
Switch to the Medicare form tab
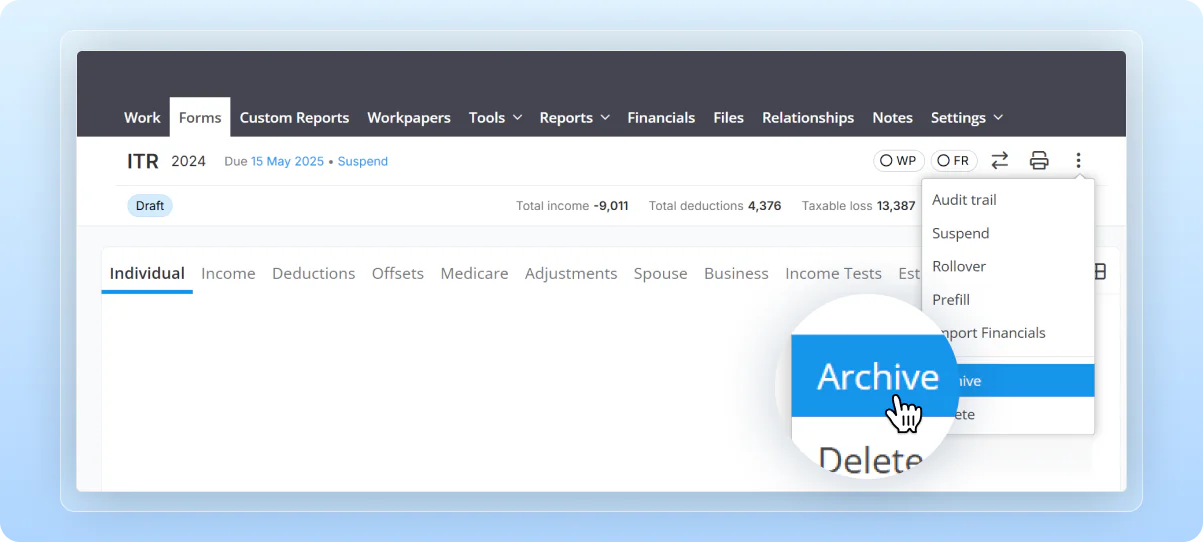point(474,273)
